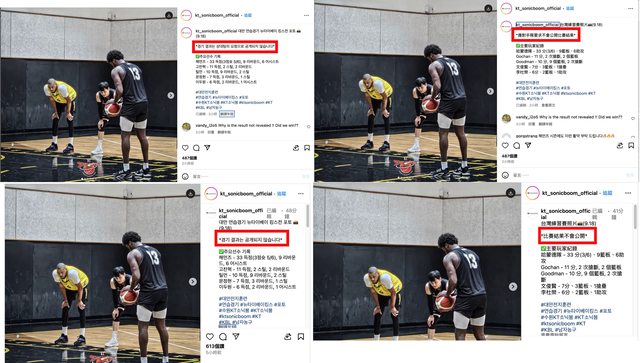Like the post showing 613 likes
This screenshot has height=363, width=640.
[x=210, y=336]
